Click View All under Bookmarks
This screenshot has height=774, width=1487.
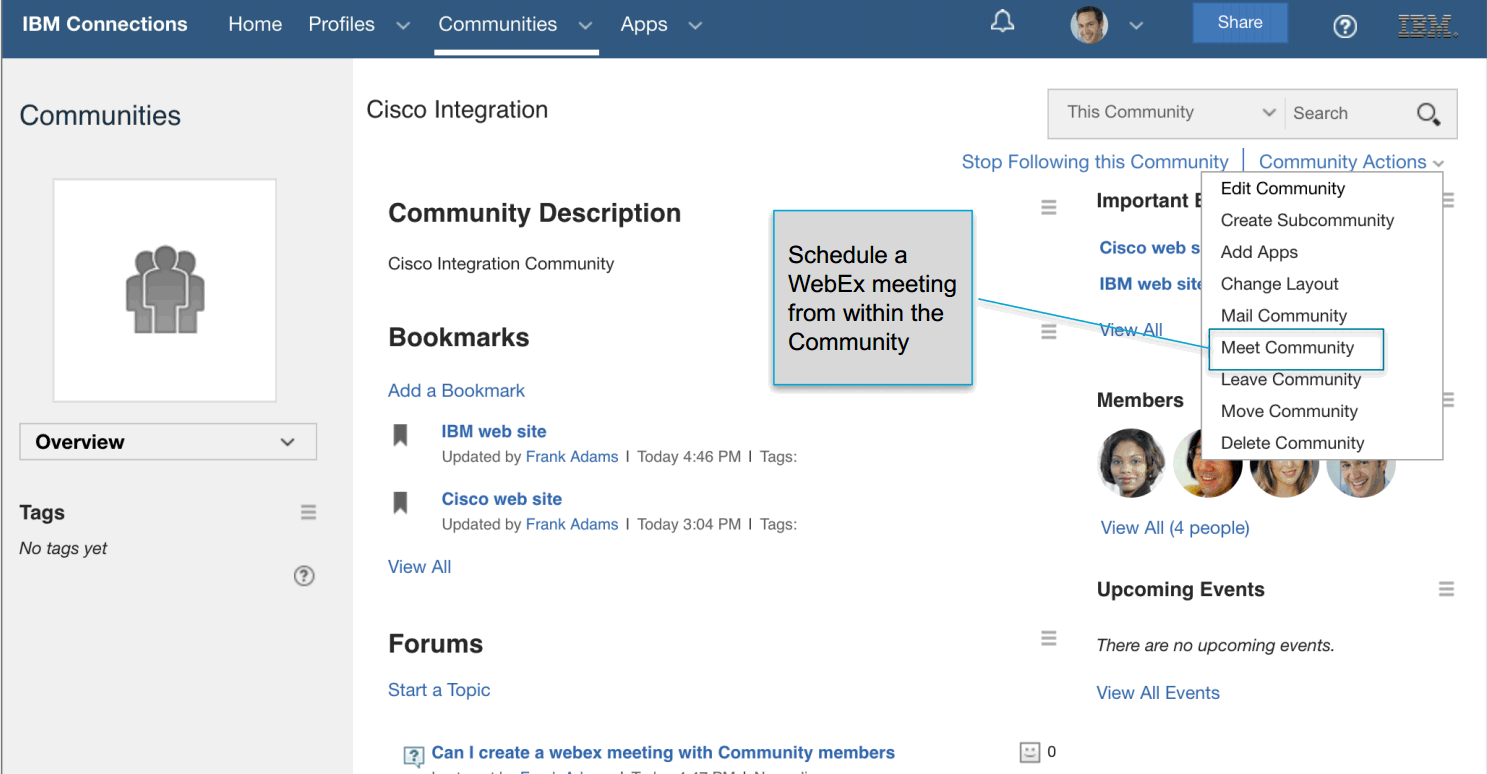point(419,567)
